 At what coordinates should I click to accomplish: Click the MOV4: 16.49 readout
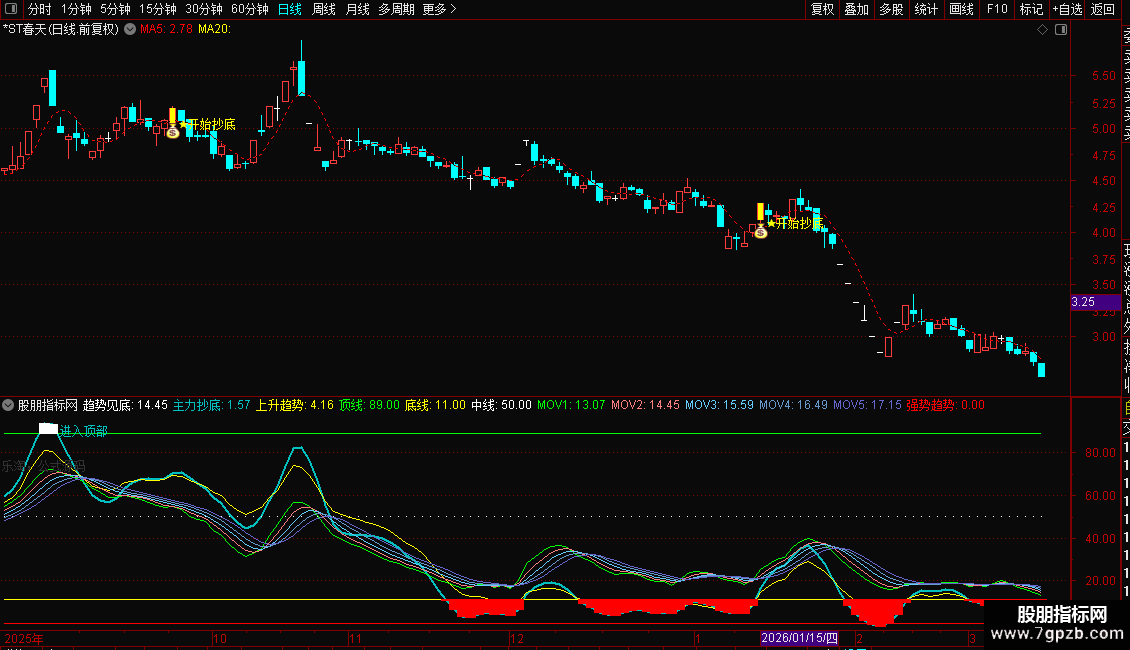pyautogui.click(x=793, y=405)
